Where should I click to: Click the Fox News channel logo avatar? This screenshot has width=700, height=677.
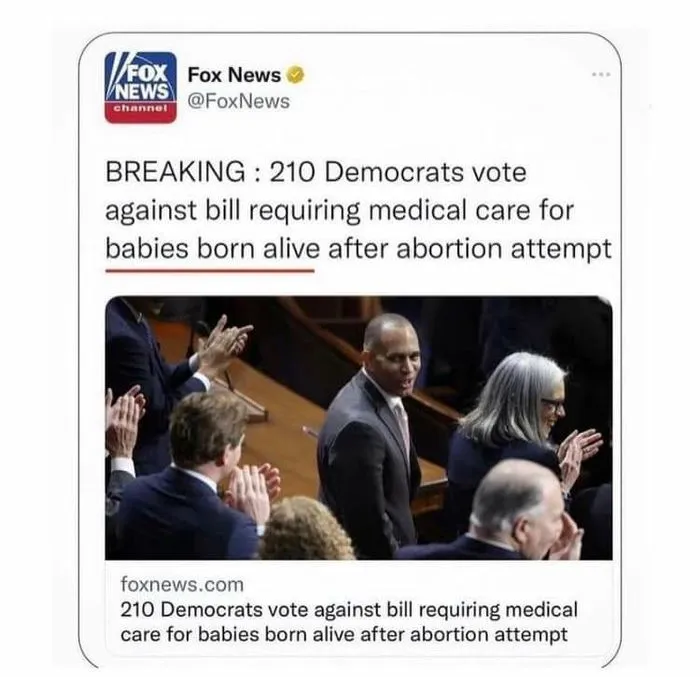[141, 88]
